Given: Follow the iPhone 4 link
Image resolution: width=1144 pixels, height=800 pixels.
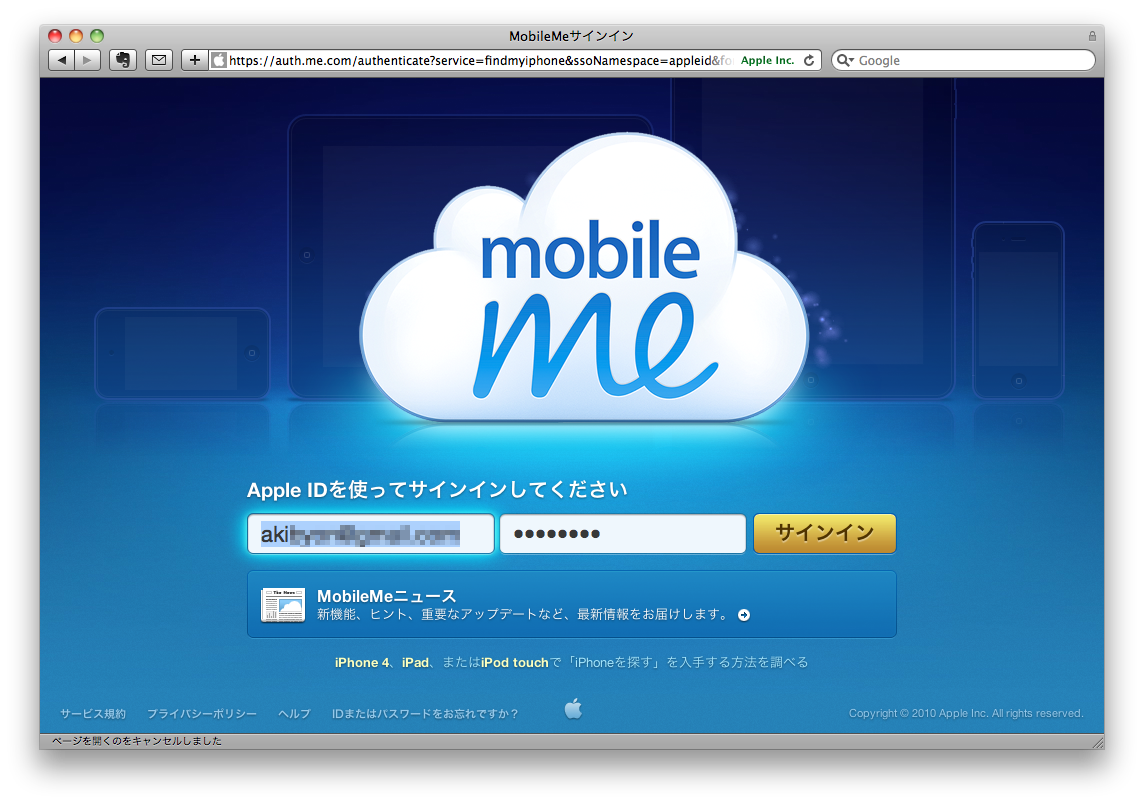Looking at the screenshot, I should coord(362,662).
